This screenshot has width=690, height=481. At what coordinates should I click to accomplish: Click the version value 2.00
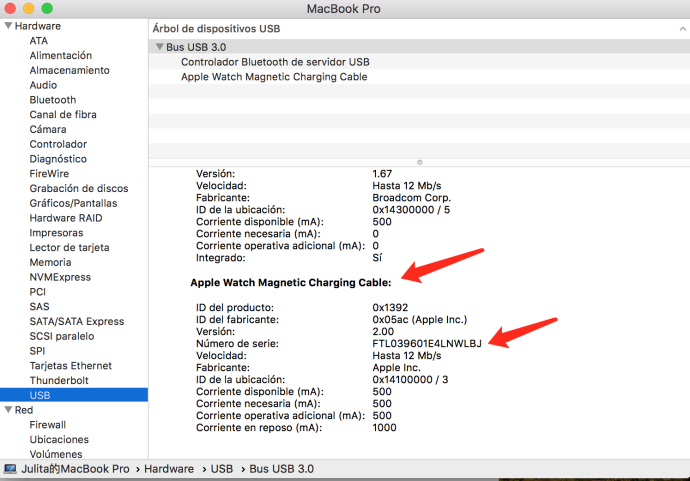click(383, 331)
